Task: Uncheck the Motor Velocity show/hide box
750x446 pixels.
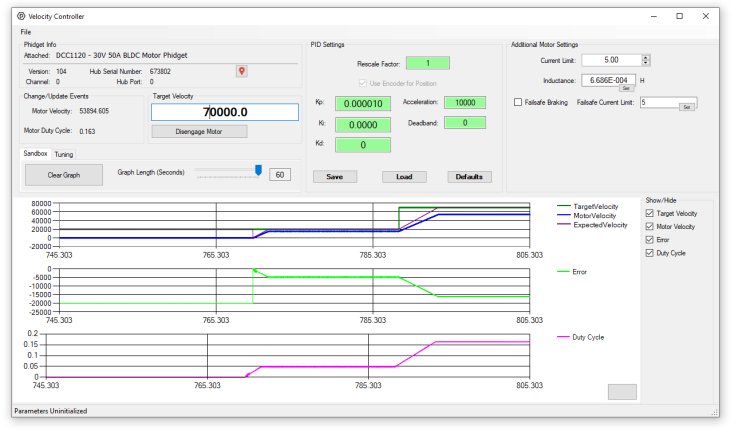Action: 650,226
